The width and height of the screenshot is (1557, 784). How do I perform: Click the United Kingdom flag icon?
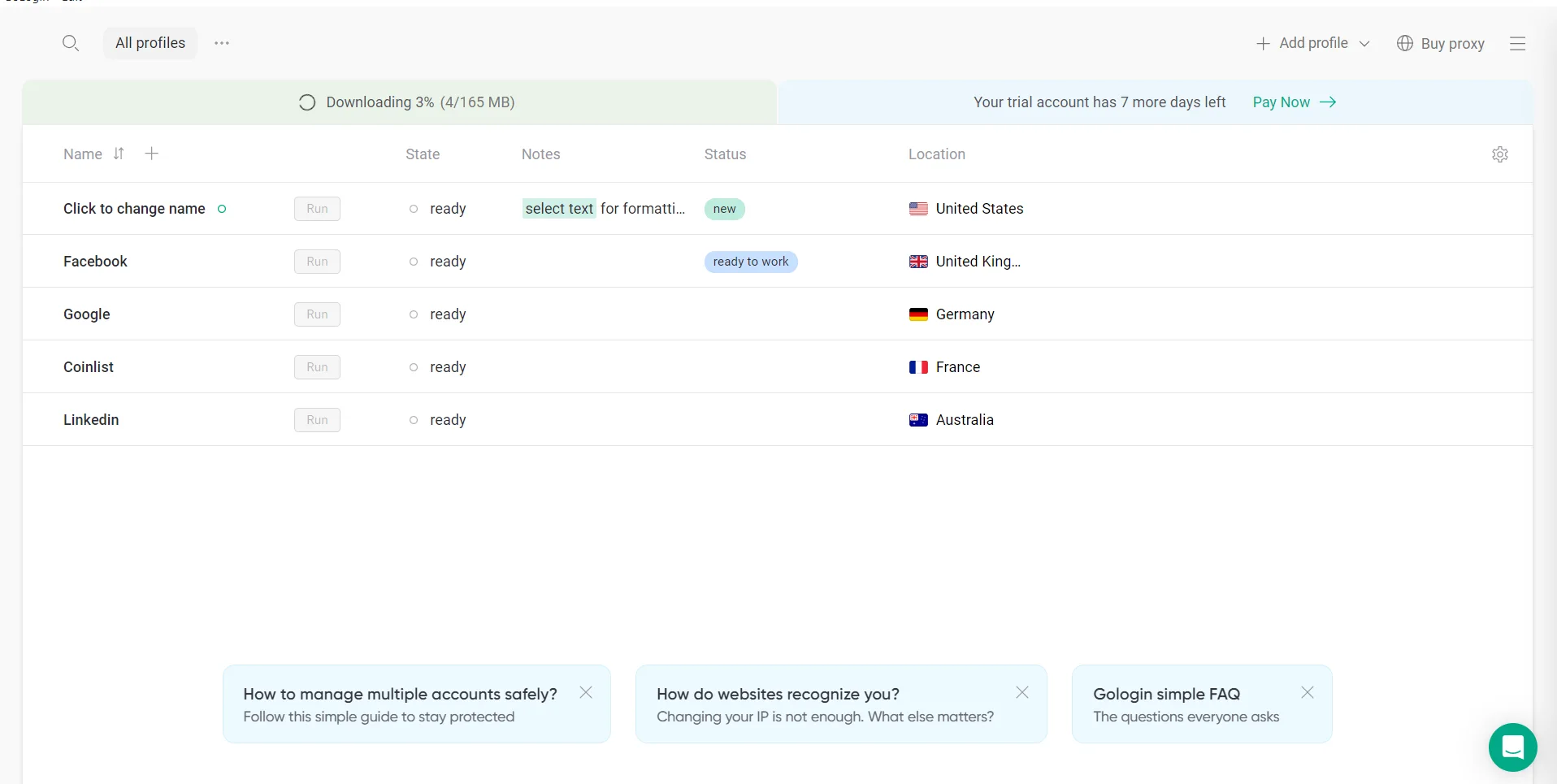918,262
